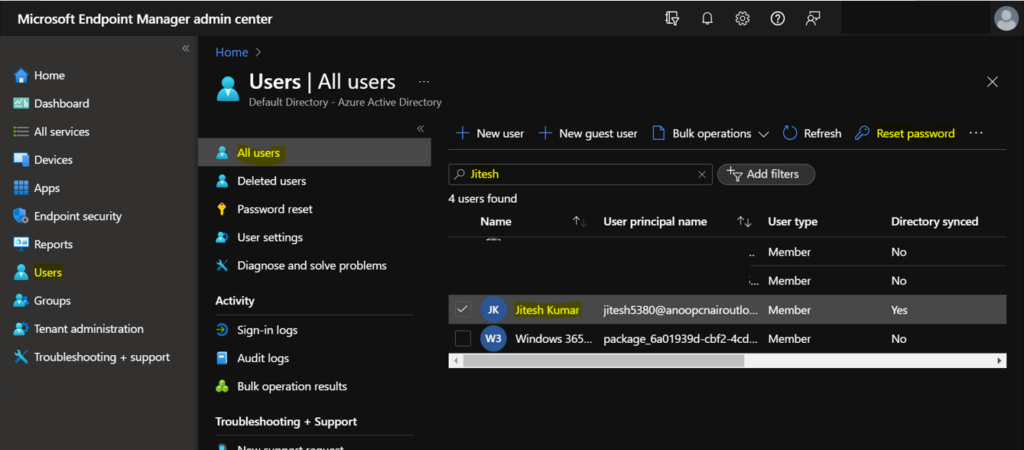Open Diagnose and solve problems

tap(312, 266)
